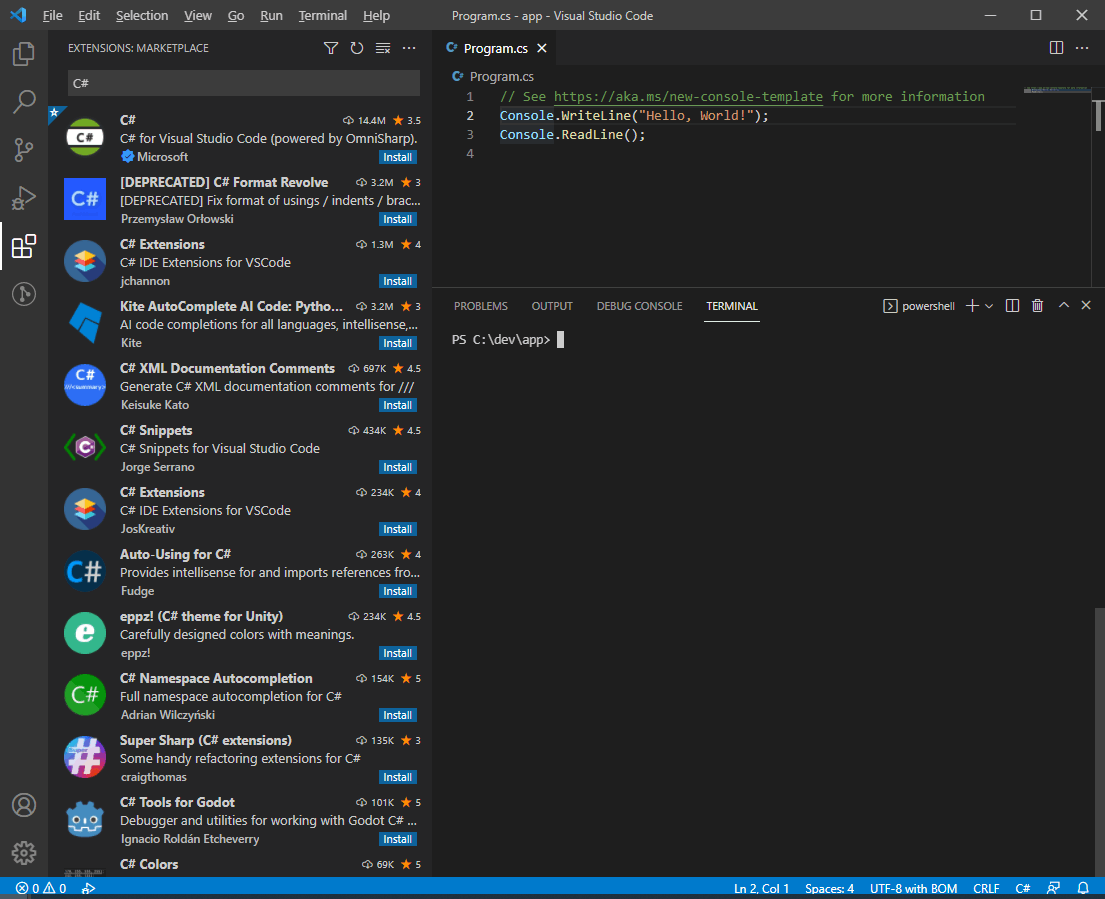Viewport: 1105px width, 899px height.
Task: Install the Microsoft C# extension
Action: [x=397, y=157]
